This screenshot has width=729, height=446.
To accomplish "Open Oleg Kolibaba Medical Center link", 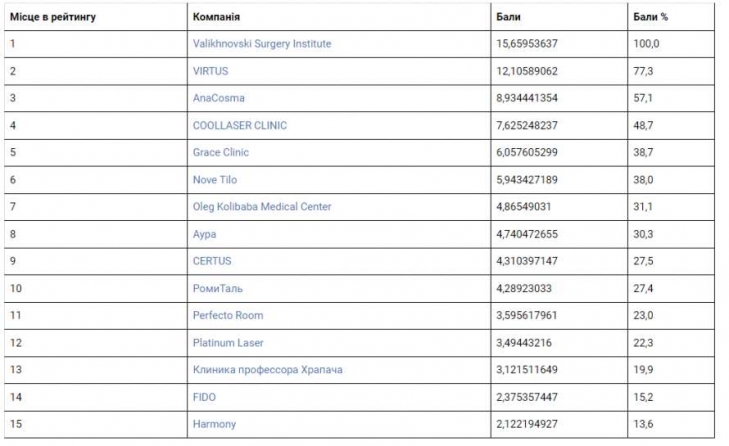I will pos(261,207).
